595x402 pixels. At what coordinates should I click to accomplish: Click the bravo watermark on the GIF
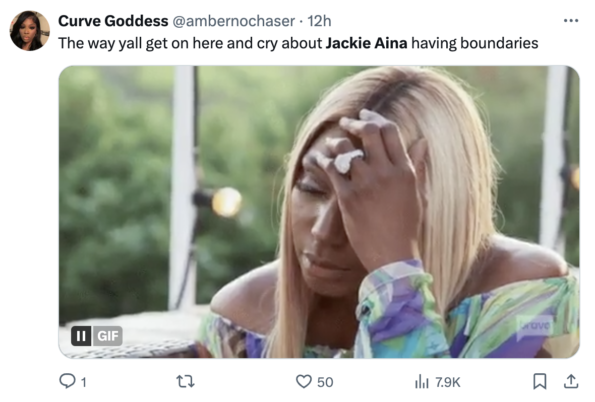tap(534, 326)
